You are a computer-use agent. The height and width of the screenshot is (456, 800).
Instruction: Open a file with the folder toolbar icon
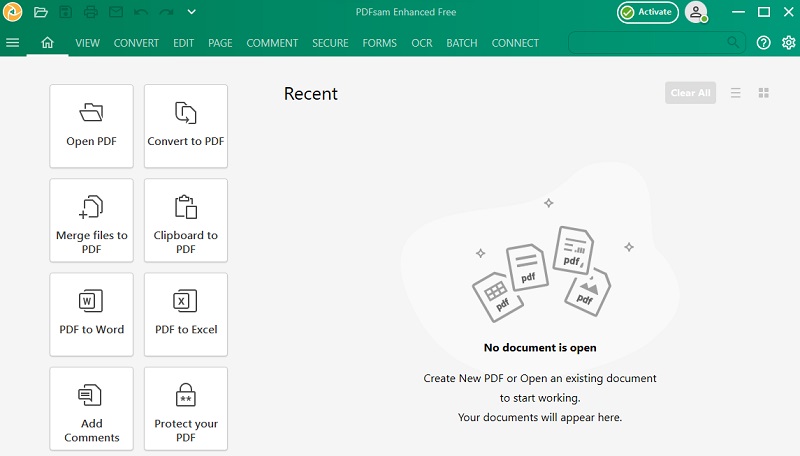coord(40,12)
